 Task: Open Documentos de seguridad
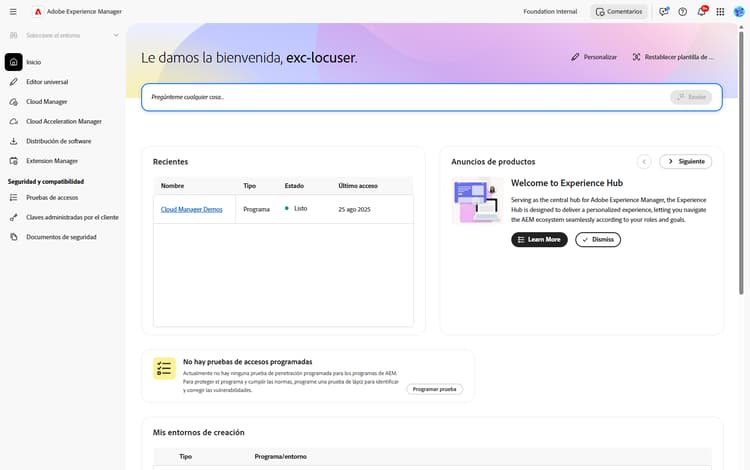[x=61, y=237]
